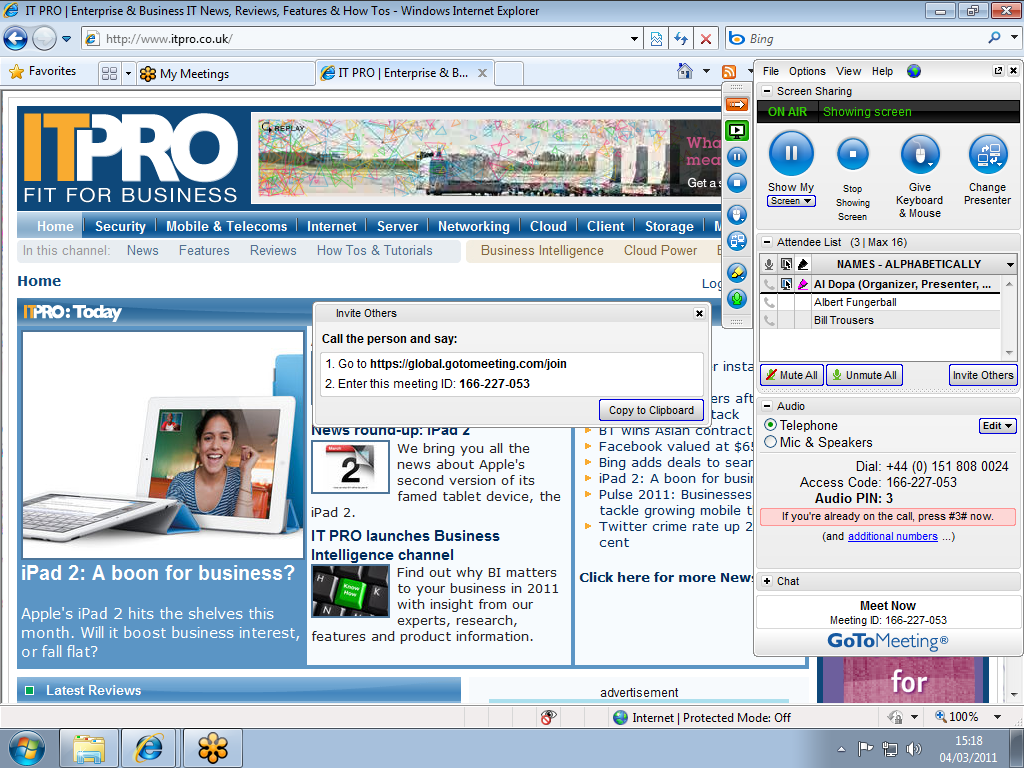The width and height of the screenshot is (1024, 768).
Task: Click phone icon next to Albert Fungerball
Action: point(769,302)
